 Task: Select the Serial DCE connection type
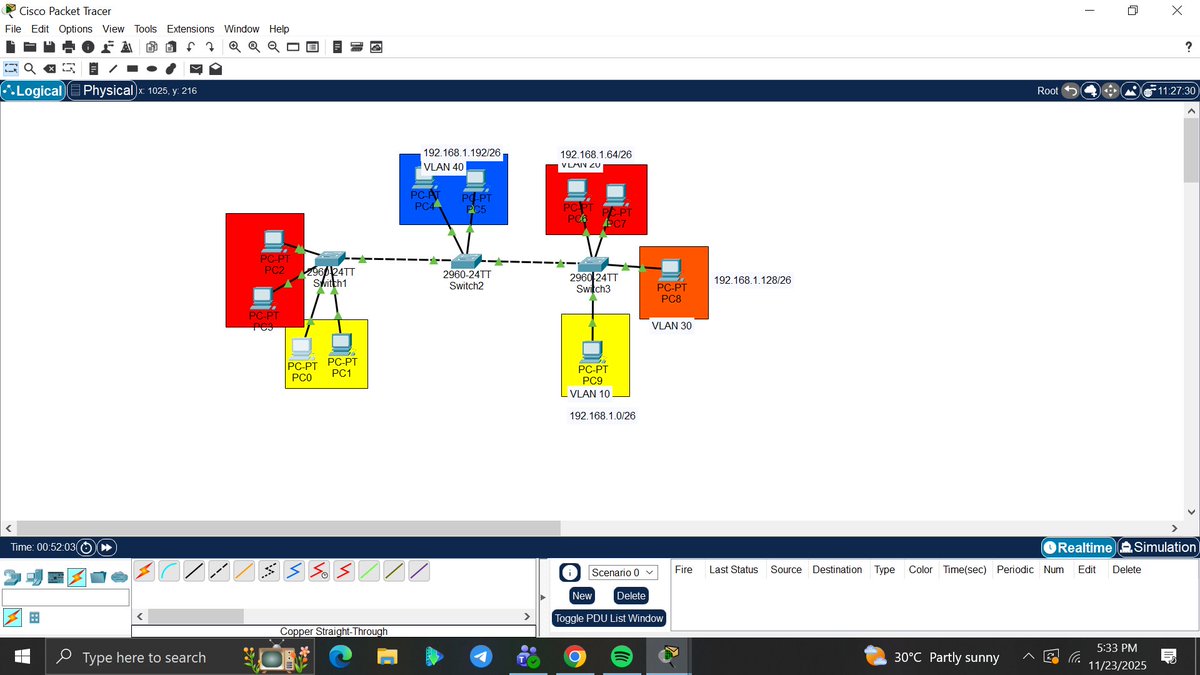click(318, 571)
